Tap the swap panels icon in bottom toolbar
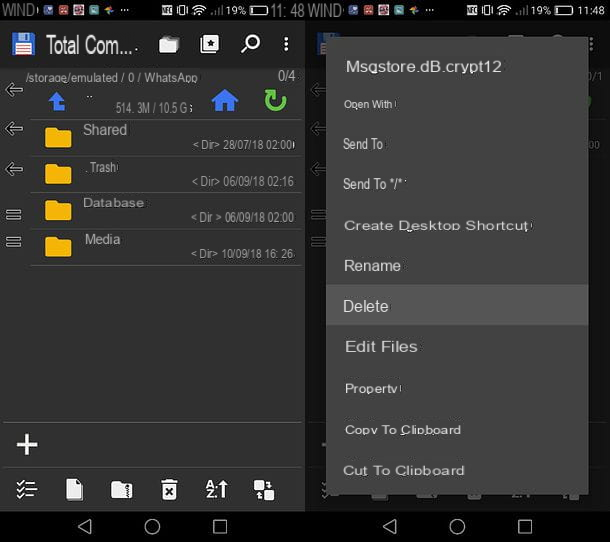This screenshot has width=610, height=542. point(264,490)
